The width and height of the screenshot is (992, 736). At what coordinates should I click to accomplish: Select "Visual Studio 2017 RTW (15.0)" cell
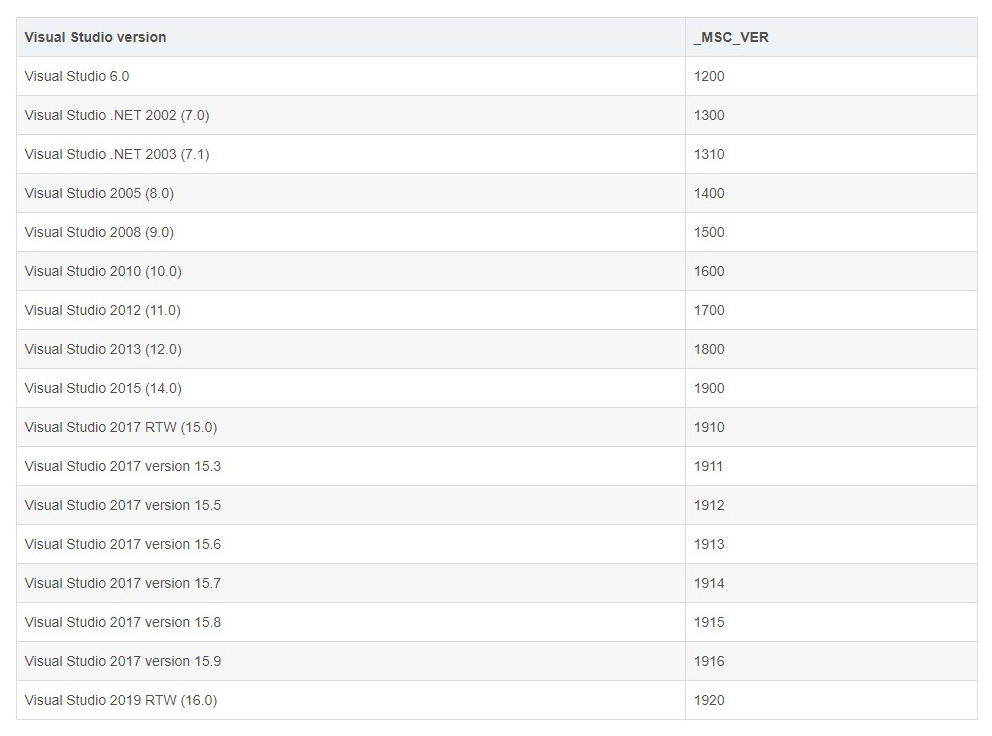point(121,427)
